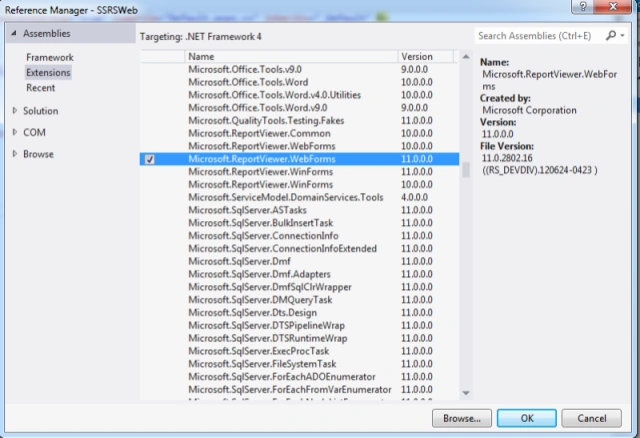Viewport: 640px width, 438px height.
Task: Select the Extensions category
Action: [48, 72]
